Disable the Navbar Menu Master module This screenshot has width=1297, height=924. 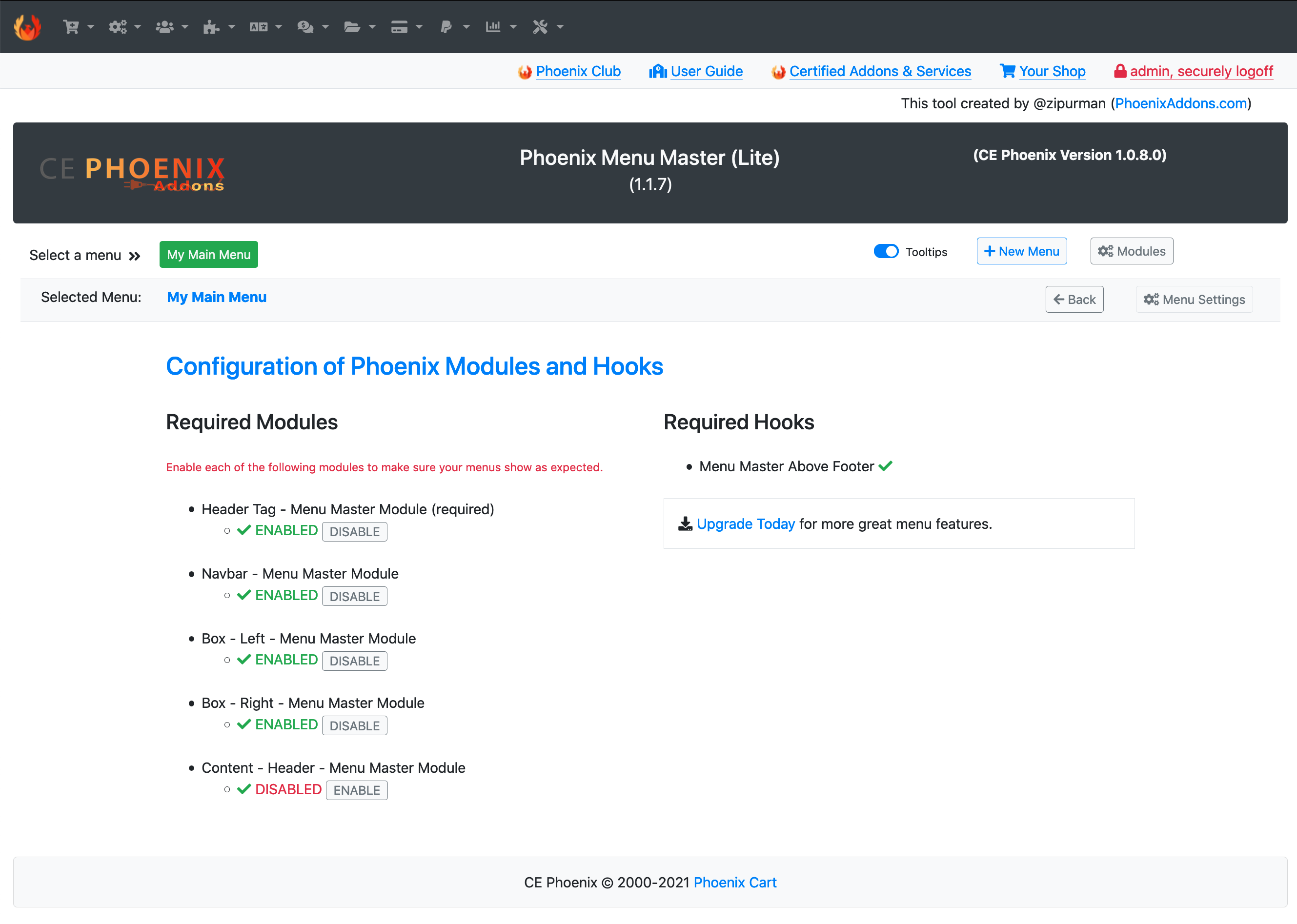[355, 596]
